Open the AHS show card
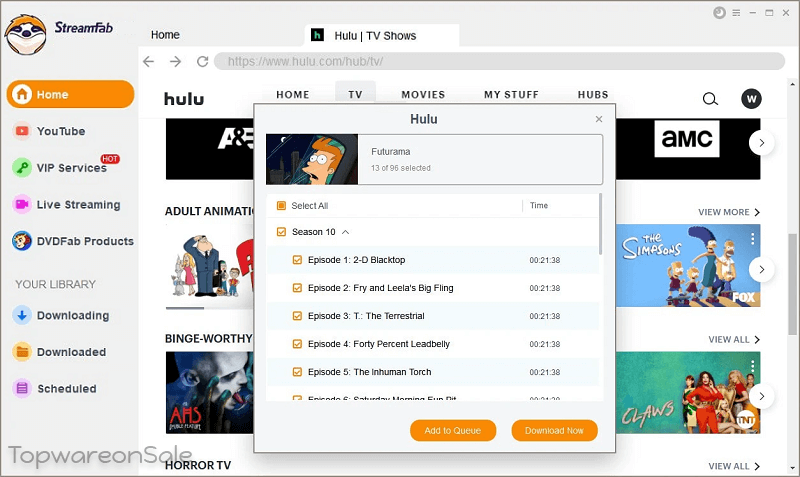Image resolution: width=800 pixels, height=477 pixels. click(x=210, y=392)
